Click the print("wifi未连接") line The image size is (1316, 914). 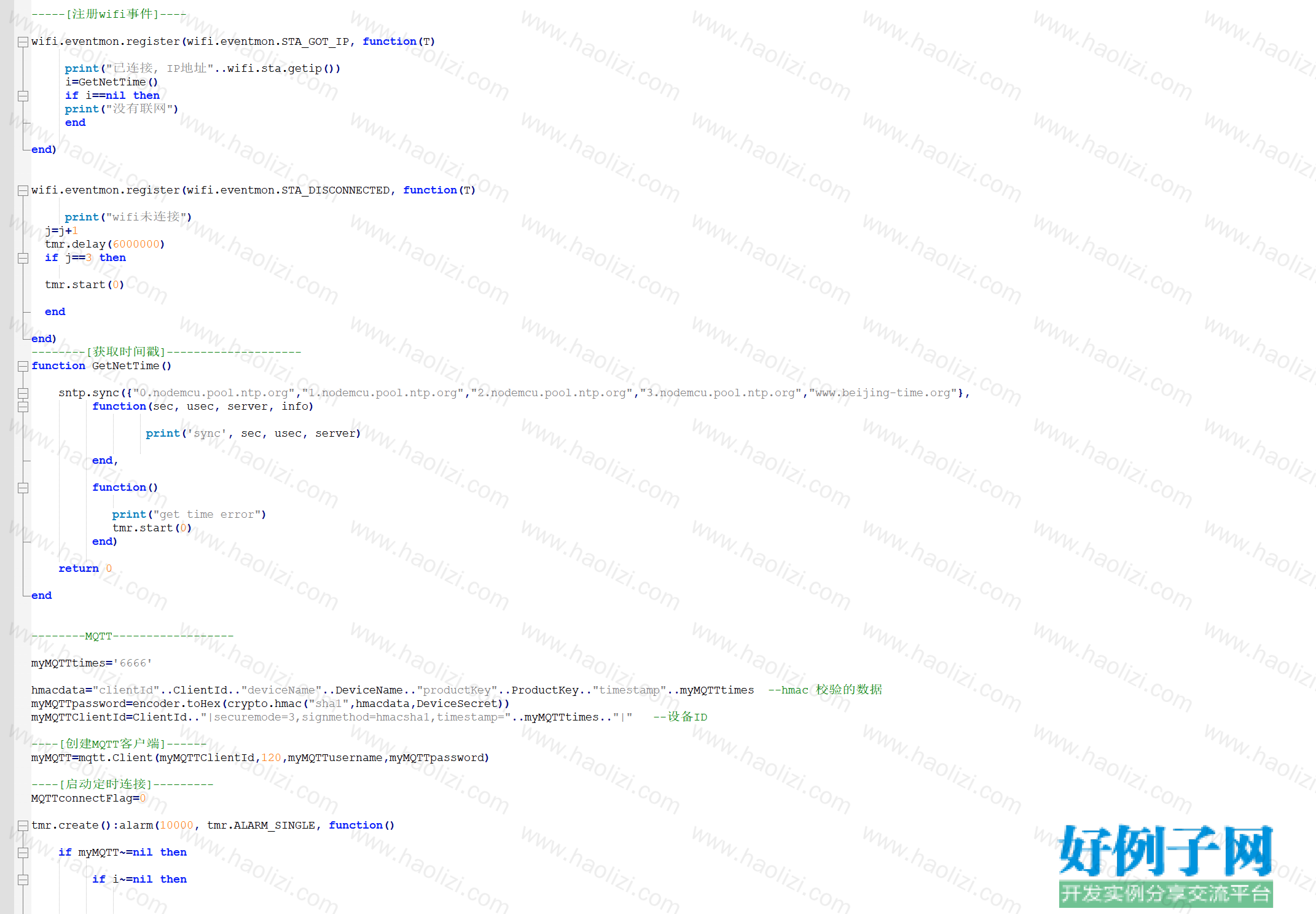(128, 217)
